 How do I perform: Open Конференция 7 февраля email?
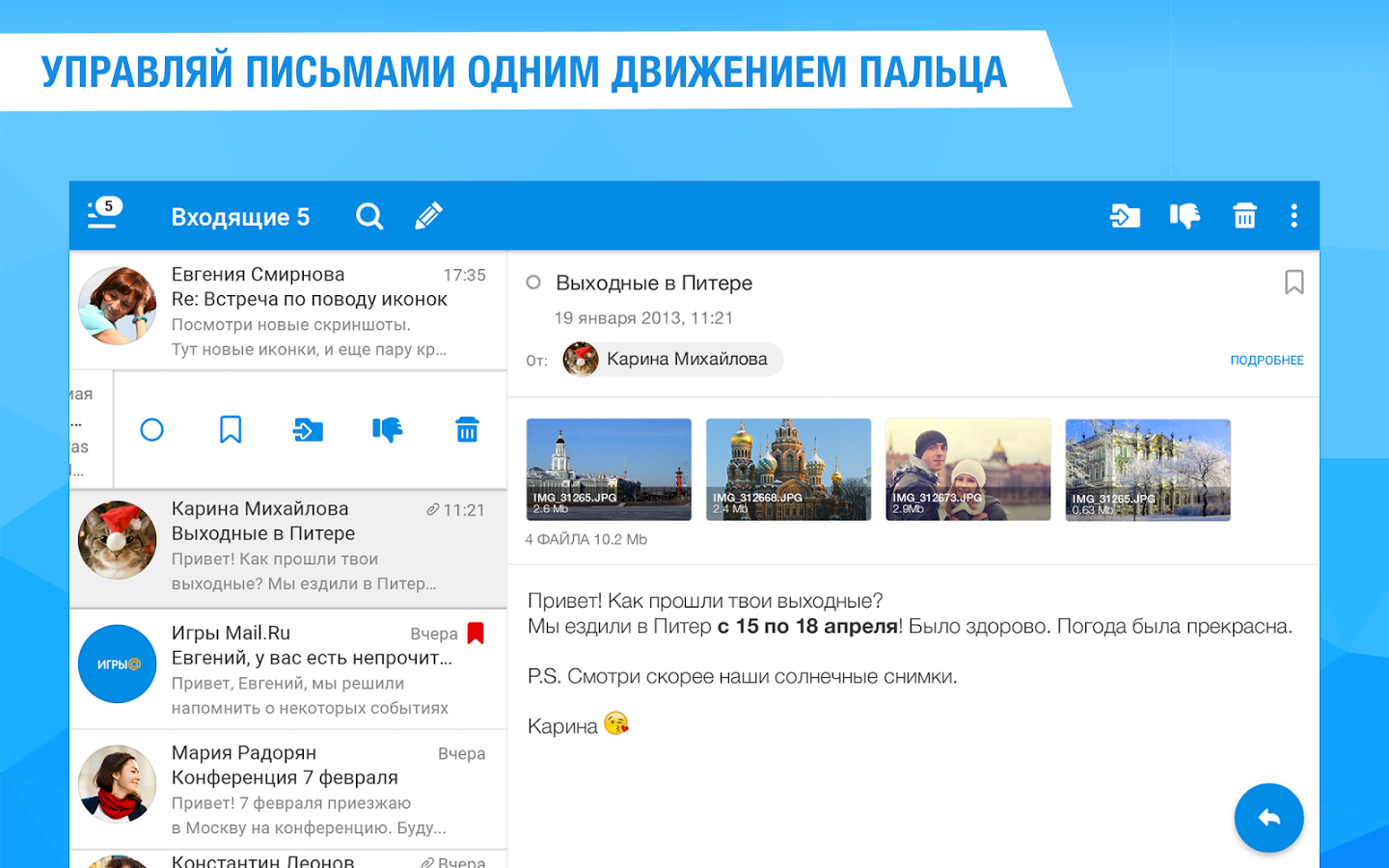point(288,789)
